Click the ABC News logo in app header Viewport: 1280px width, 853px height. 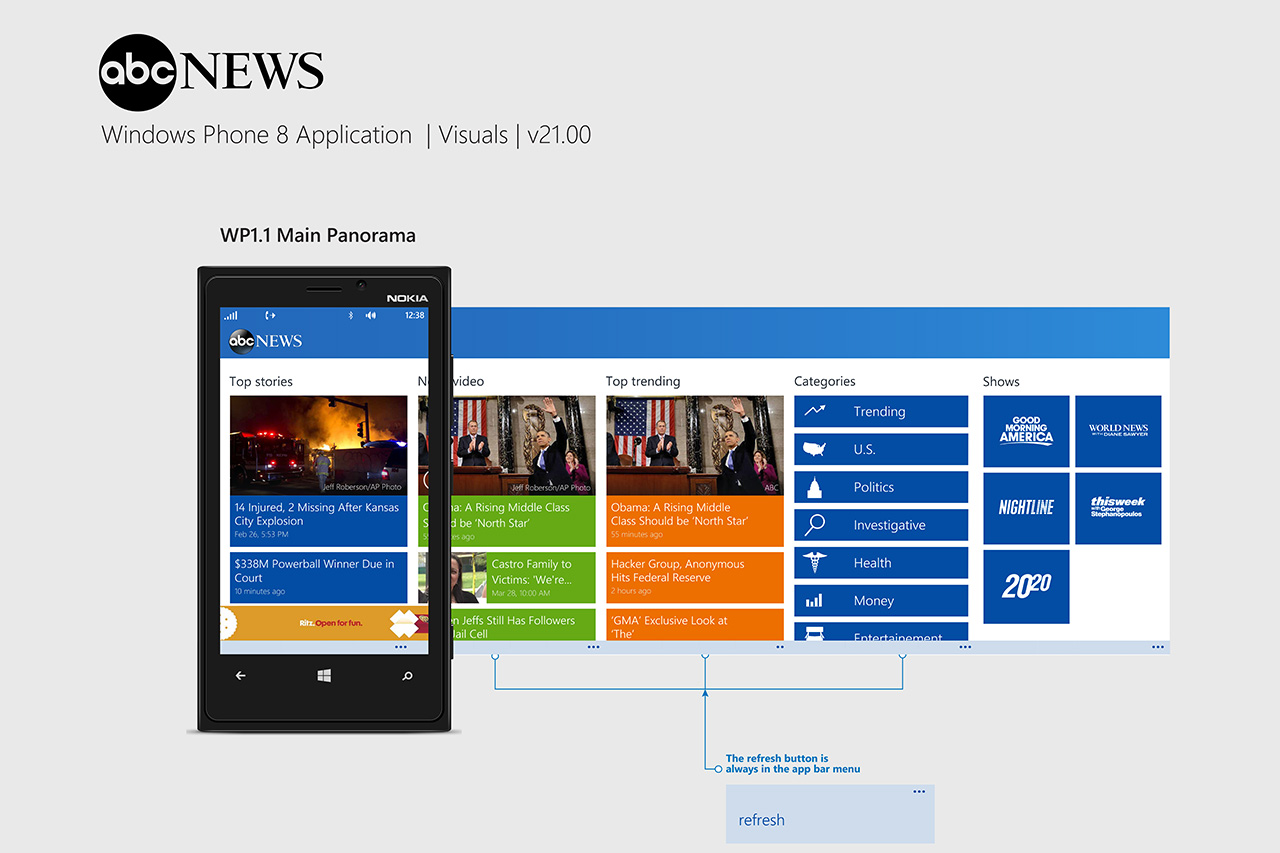pos(265,341)
